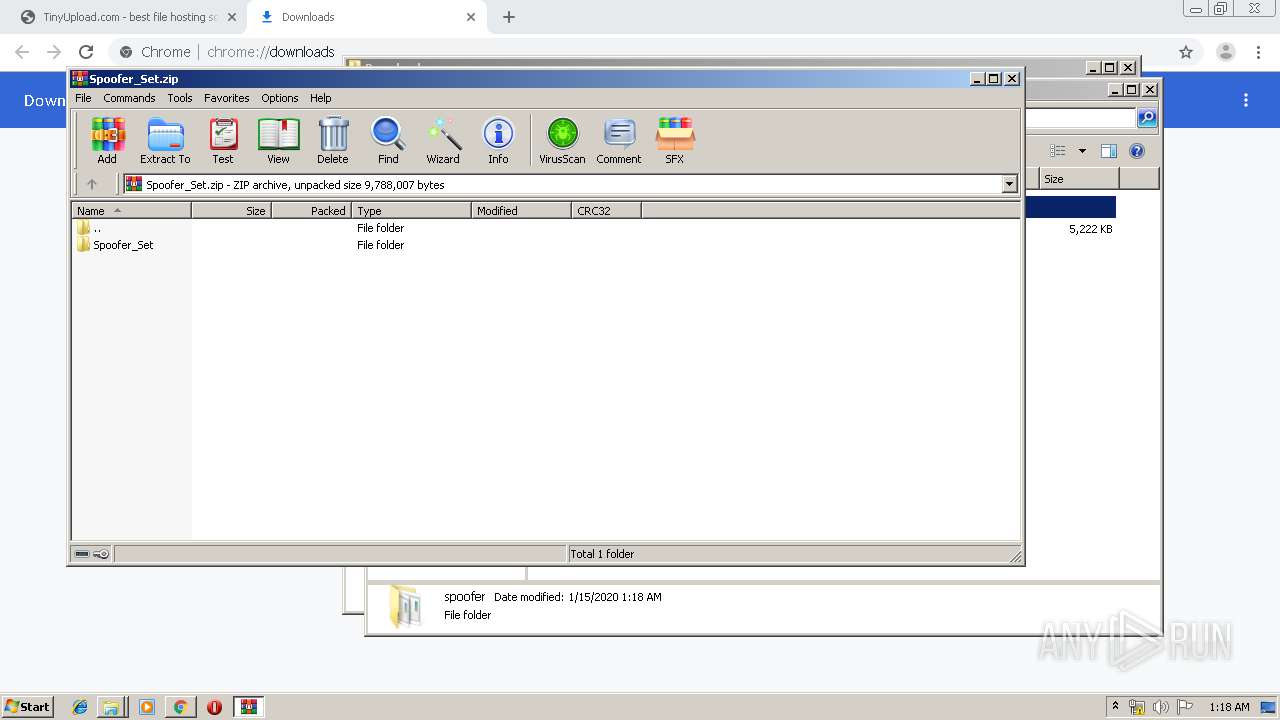Image resolution: width=1280 pixels, height=720 pixels.
Task: Close the TinyUpload.com tab
Action: 231,17
